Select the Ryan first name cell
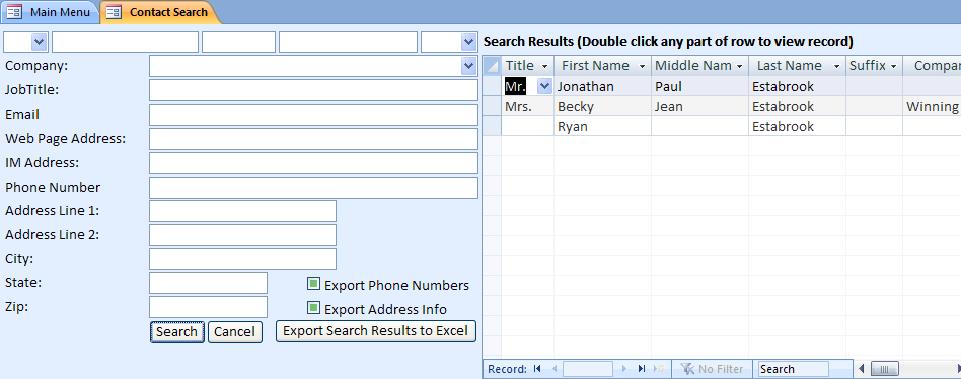Screen dimensions: 961x379 coord(602,126)
